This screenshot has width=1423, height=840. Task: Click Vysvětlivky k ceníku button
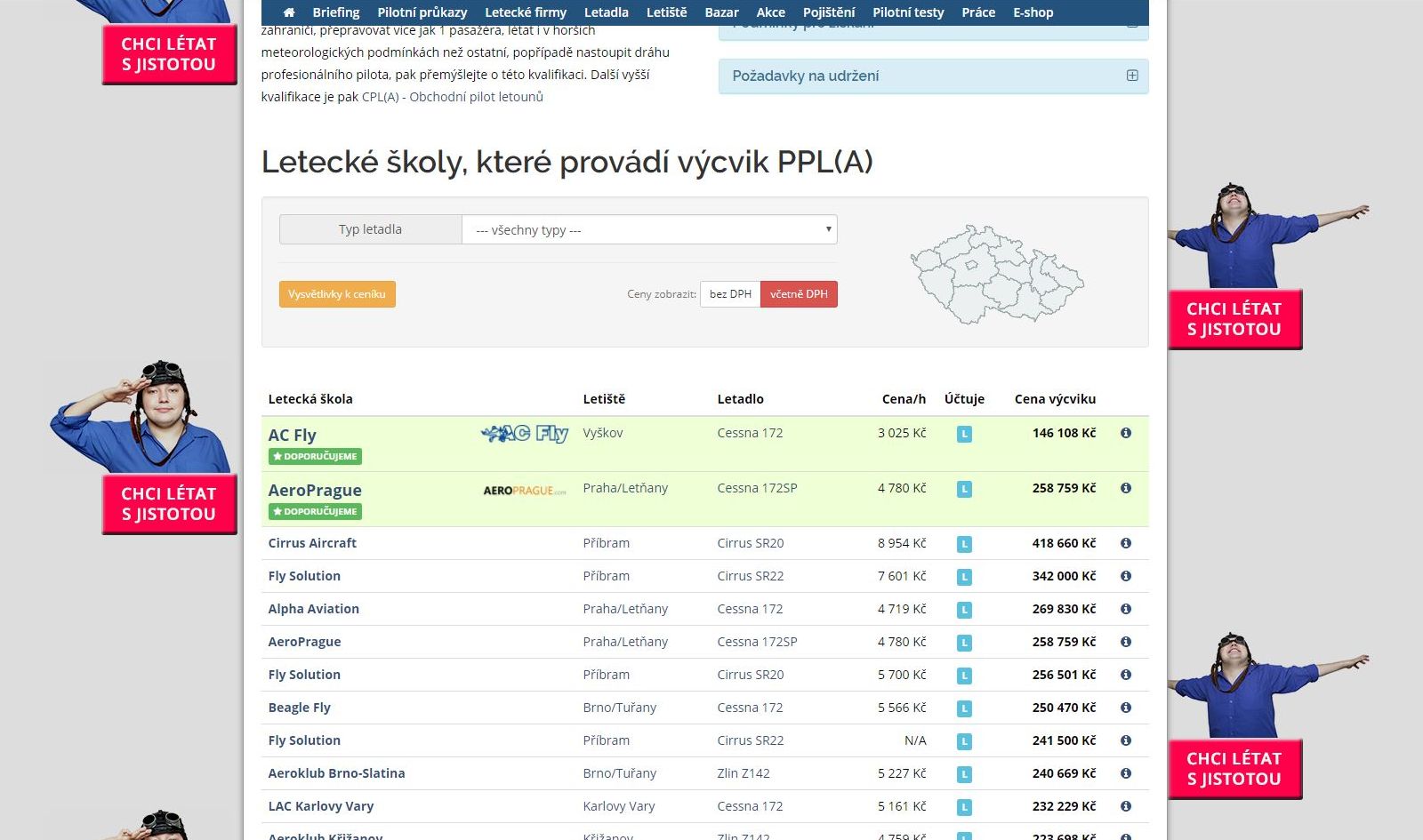click(x=337, y=294)
